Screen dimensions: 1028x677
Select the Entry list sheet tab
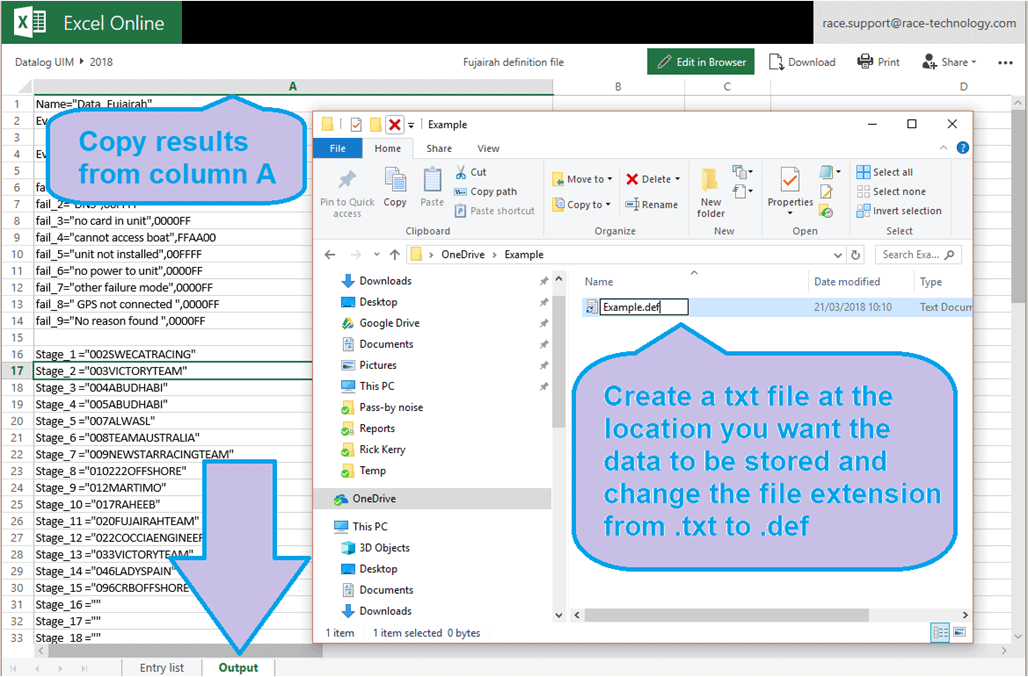click(162, 667)
